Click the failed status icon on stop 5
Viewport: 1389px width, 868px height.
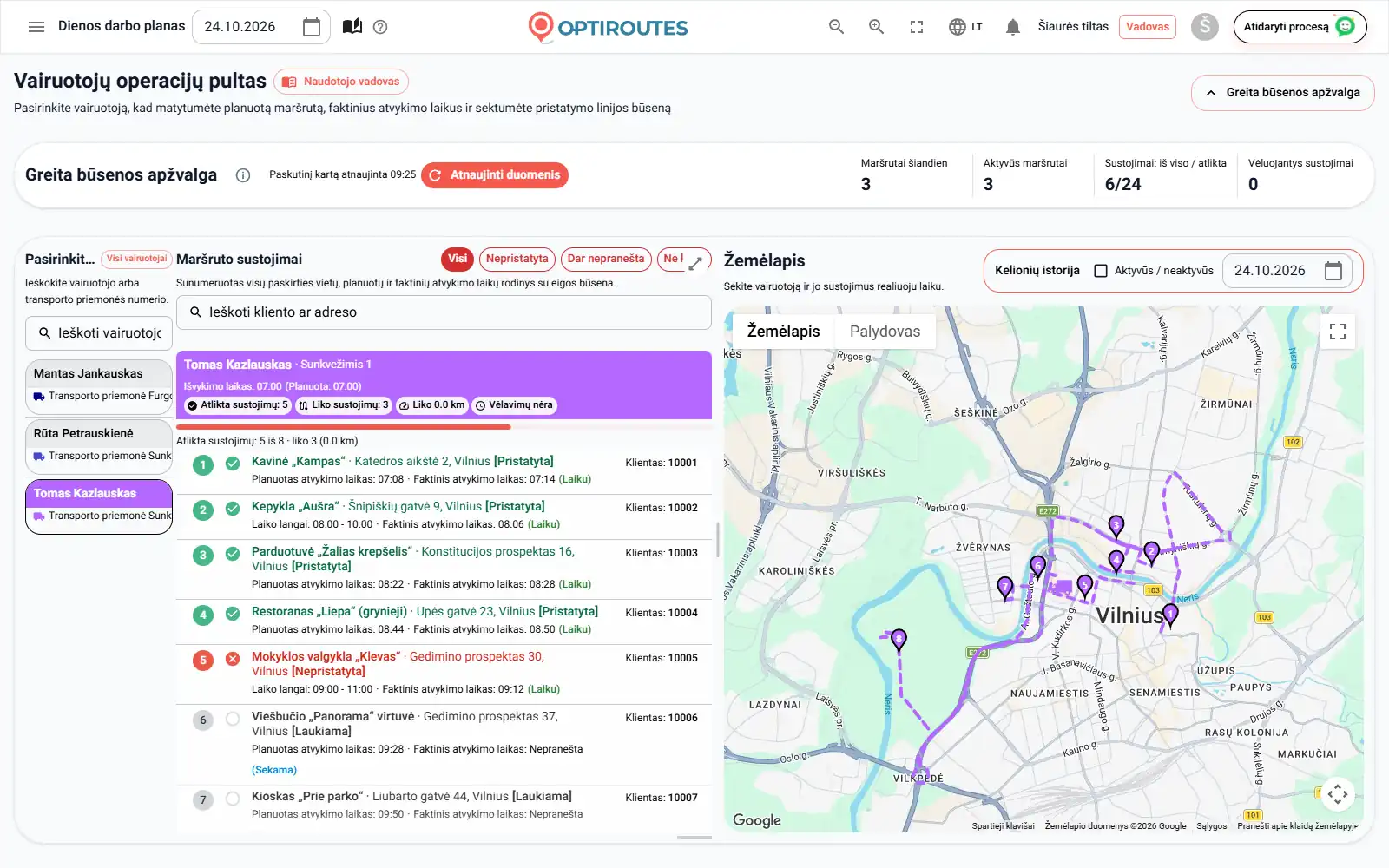click(233, 659)
